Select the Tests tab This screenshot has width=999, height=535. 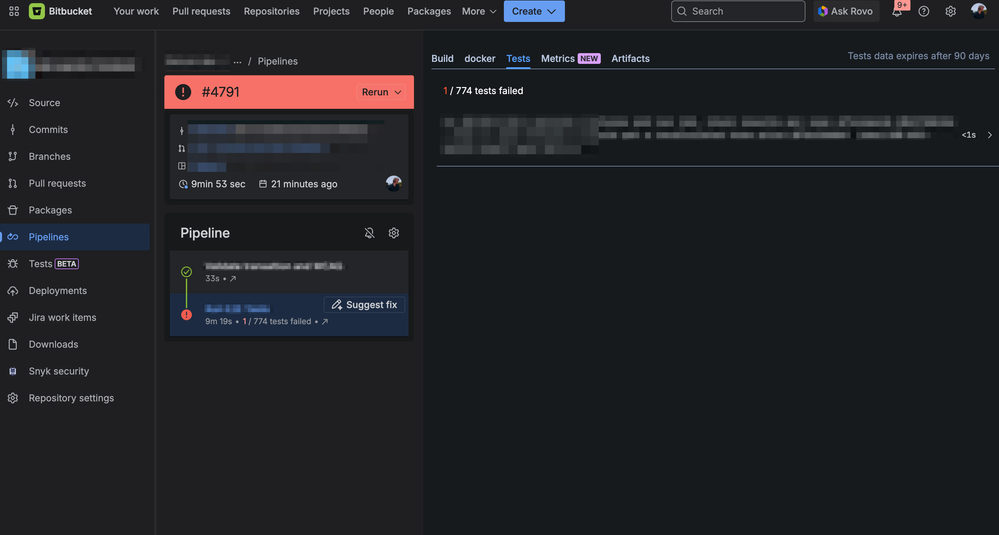[518, 59]
